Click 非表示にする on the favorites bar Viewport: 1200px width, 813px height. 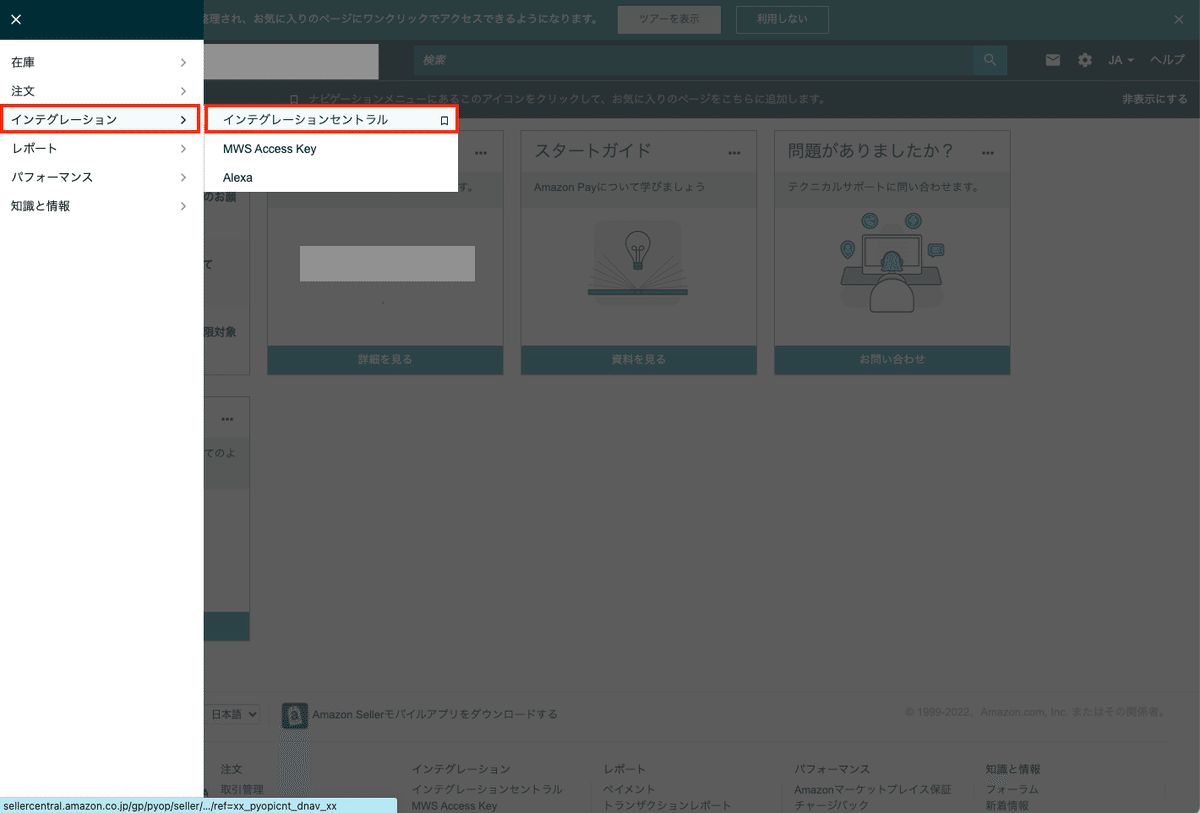tap(1155, 99)
